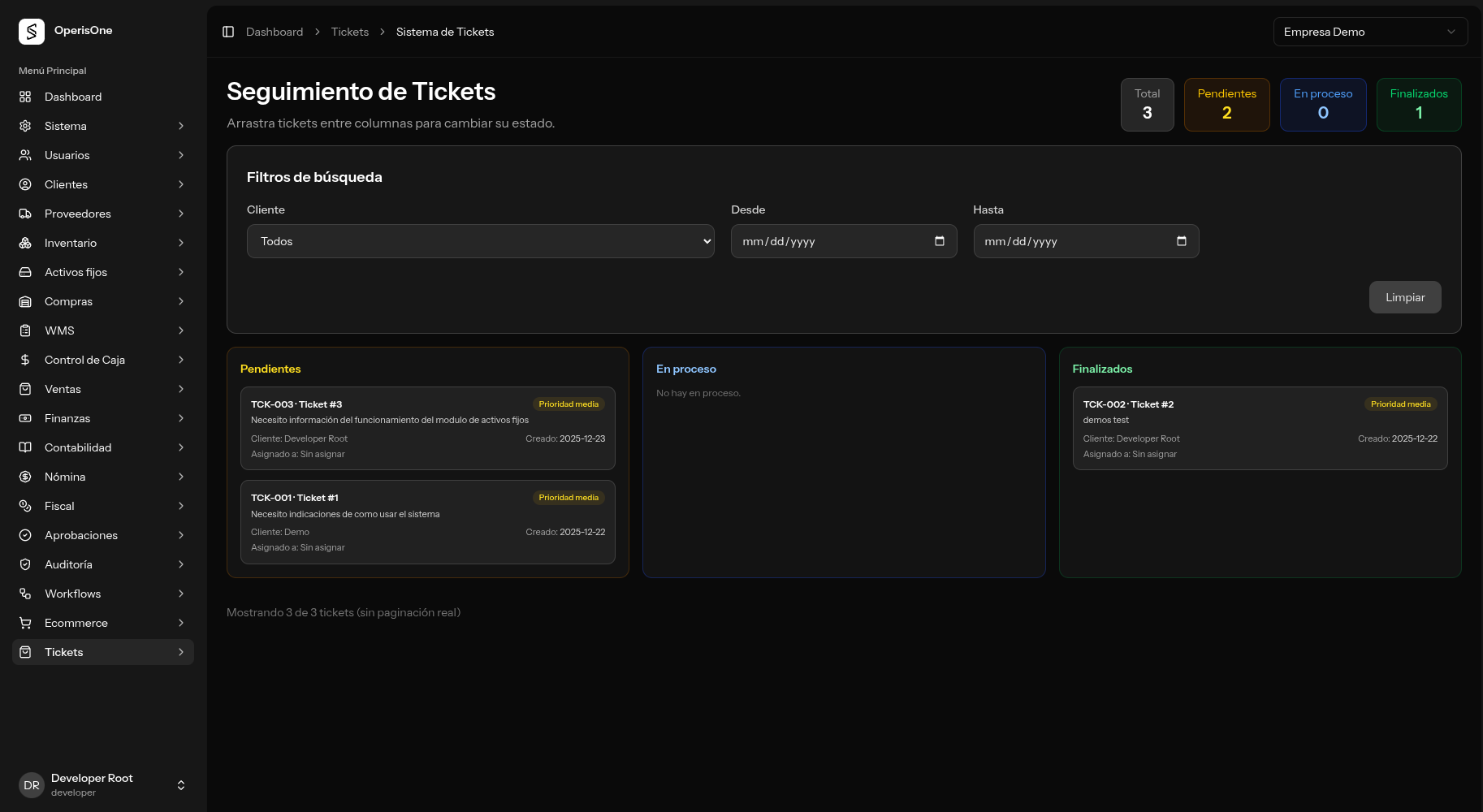Click the En proceso counter card
Screen dimensions: 1483x812
pos(1323,105)
